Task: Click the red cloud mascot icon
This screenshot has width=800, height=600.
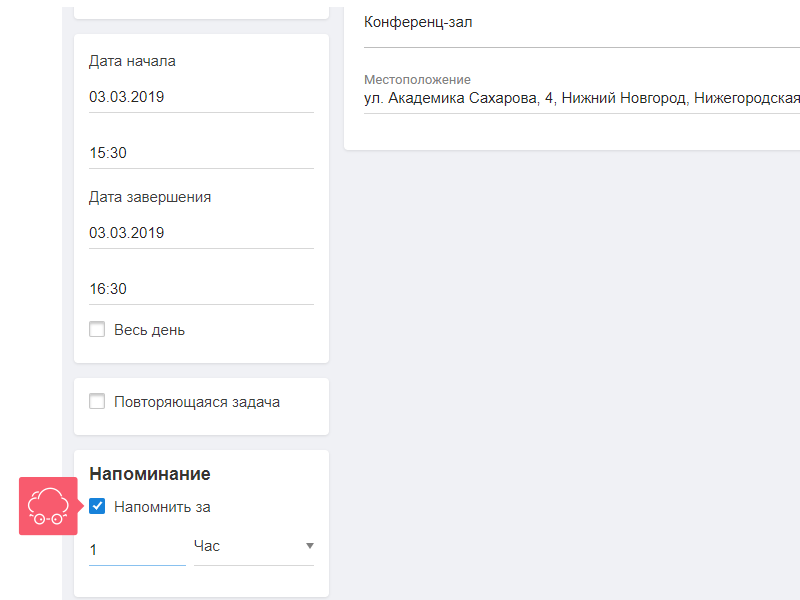Action: [x=48, y=506]
